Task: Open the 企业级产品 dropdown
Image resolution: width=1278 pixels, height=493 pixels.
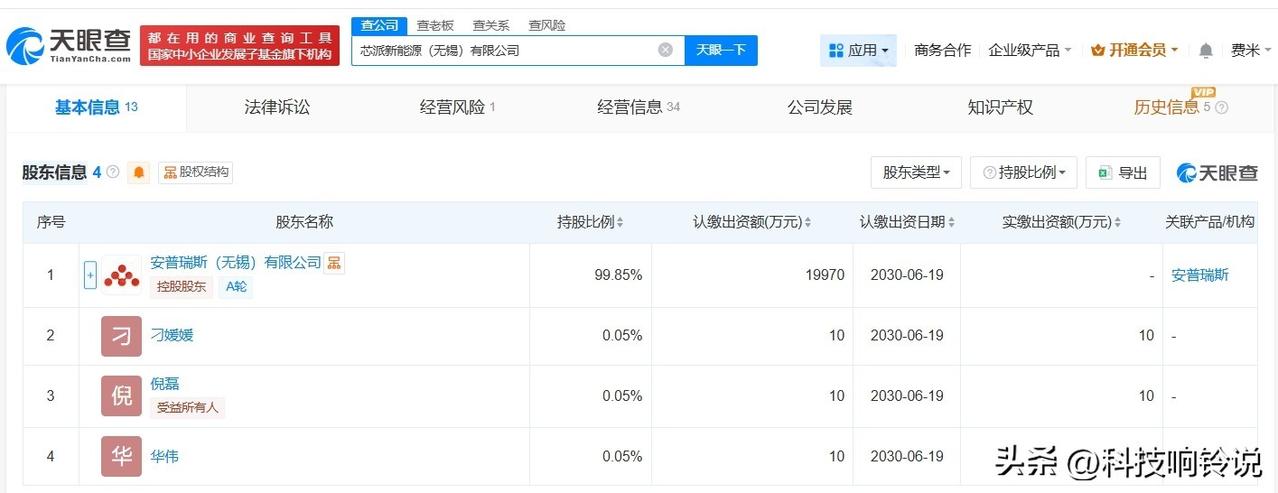Action: 1030,50
